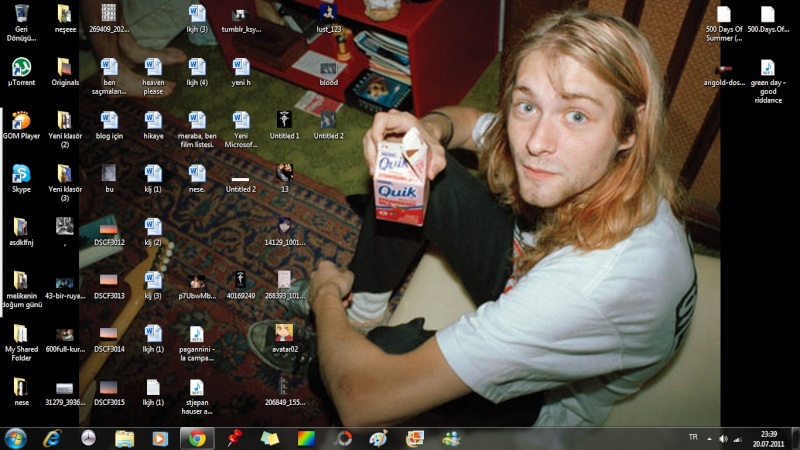
Task: Open the 269409_202 image file
Action: 109,19
